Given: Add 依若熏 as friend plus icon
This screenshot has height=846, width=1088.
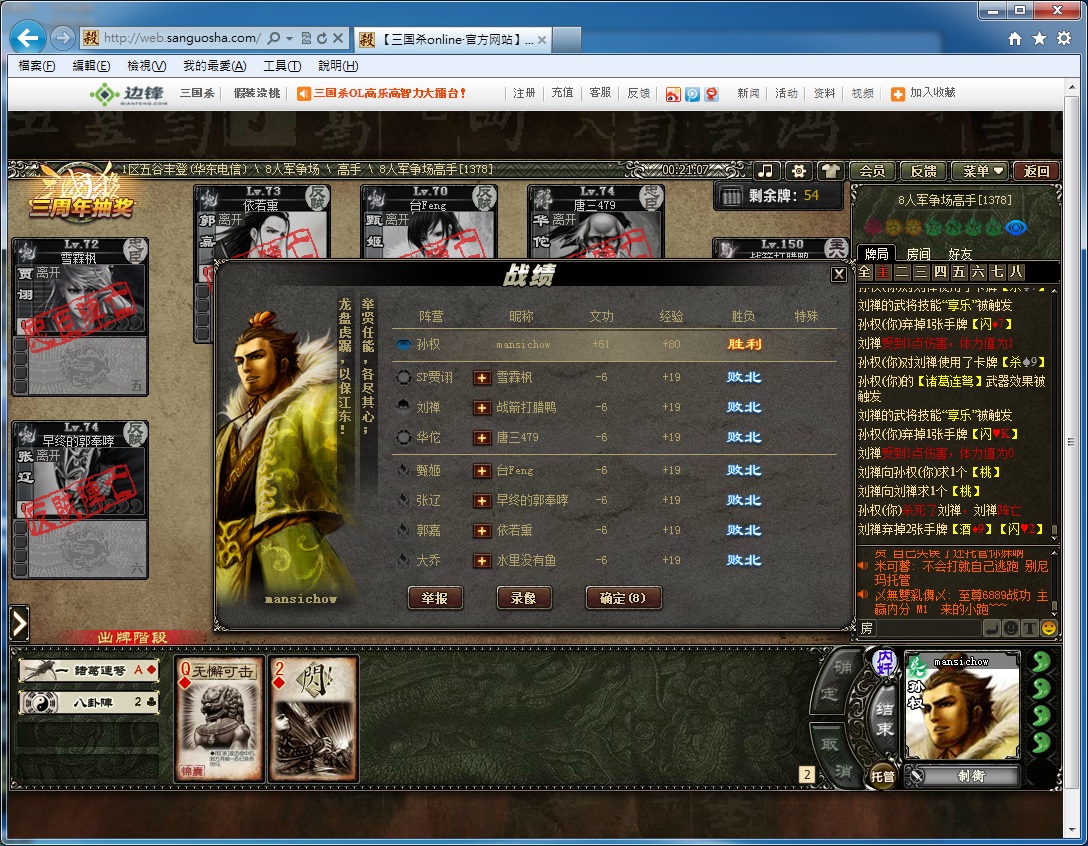Looking at the screenshot, I should click(482, 531).
